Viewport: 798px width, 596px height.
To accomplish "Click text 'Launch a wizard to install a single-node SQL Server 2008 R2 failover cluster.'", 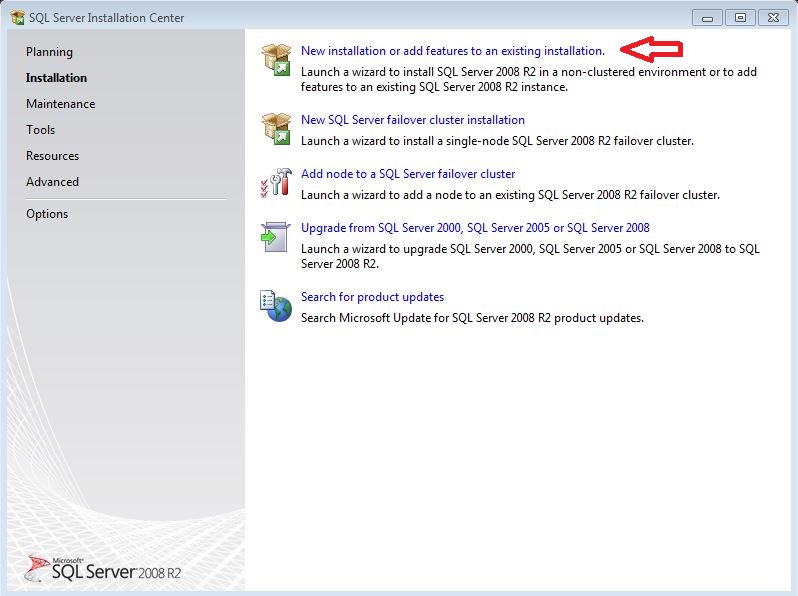I will (497, 141).
